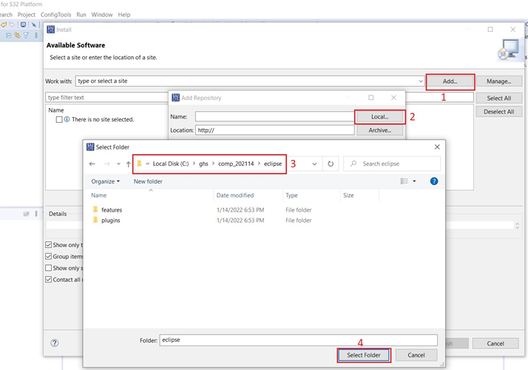The height and width of the screenshot is (370, 528).
Task: Sort by the Name column header
Action: 99,196
